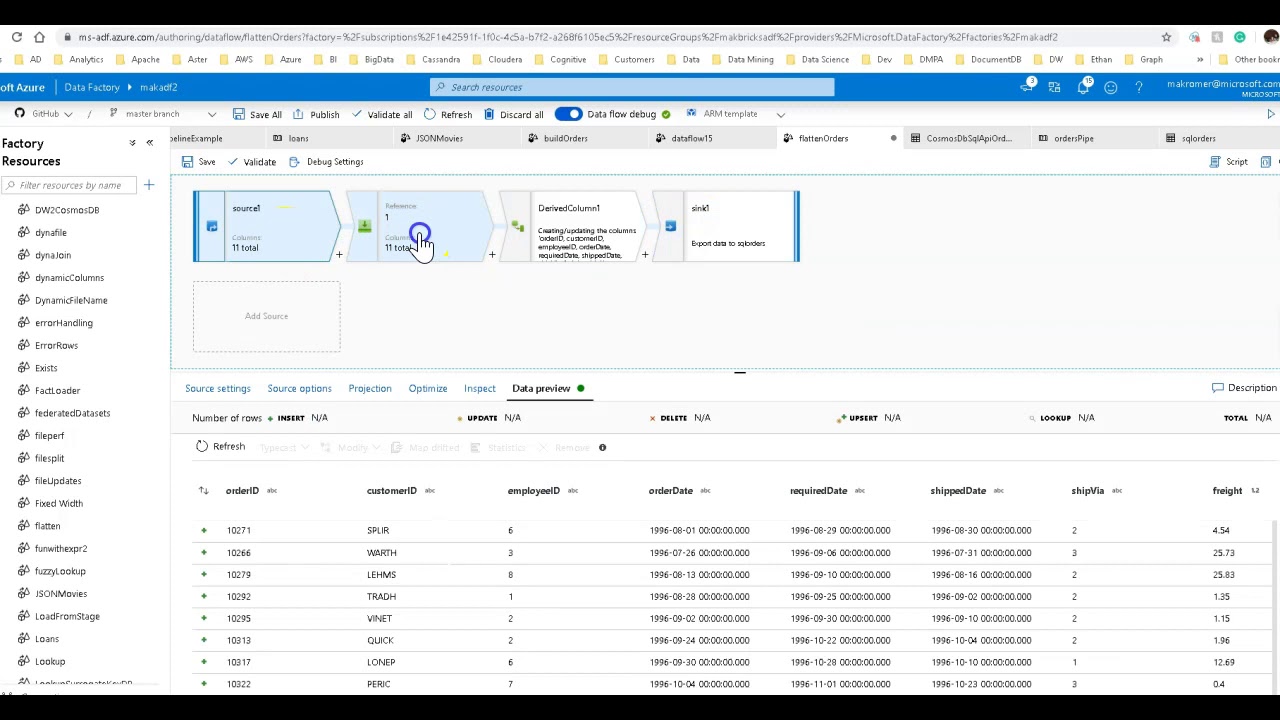1280x720 pixels.
Task: Open the LoadFromStage data flow
Action: 67,616
